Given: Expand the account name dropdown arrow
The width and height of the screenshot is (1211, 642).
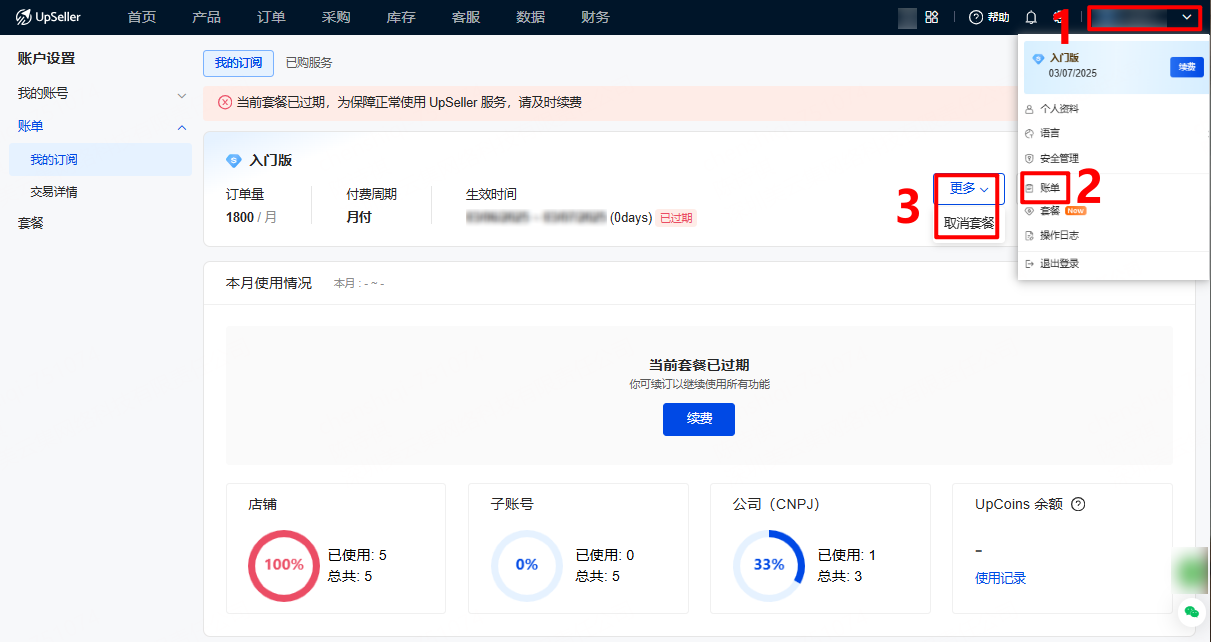Looking at the screenshot, I should tap(1186, 17).
